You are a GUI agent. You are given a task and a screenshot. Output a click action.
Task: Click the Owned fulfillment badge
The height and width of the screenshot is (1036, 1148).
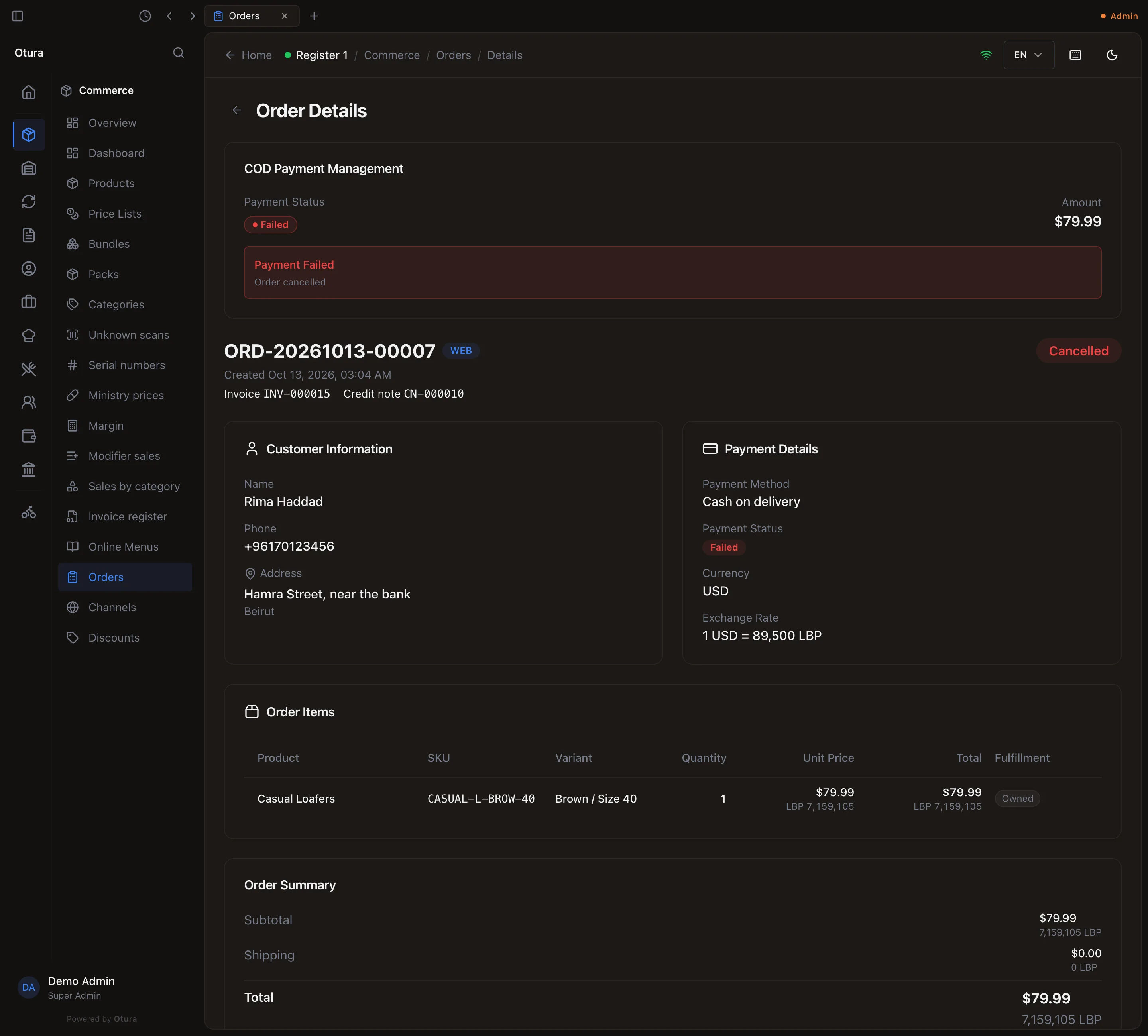[1017, 799]
